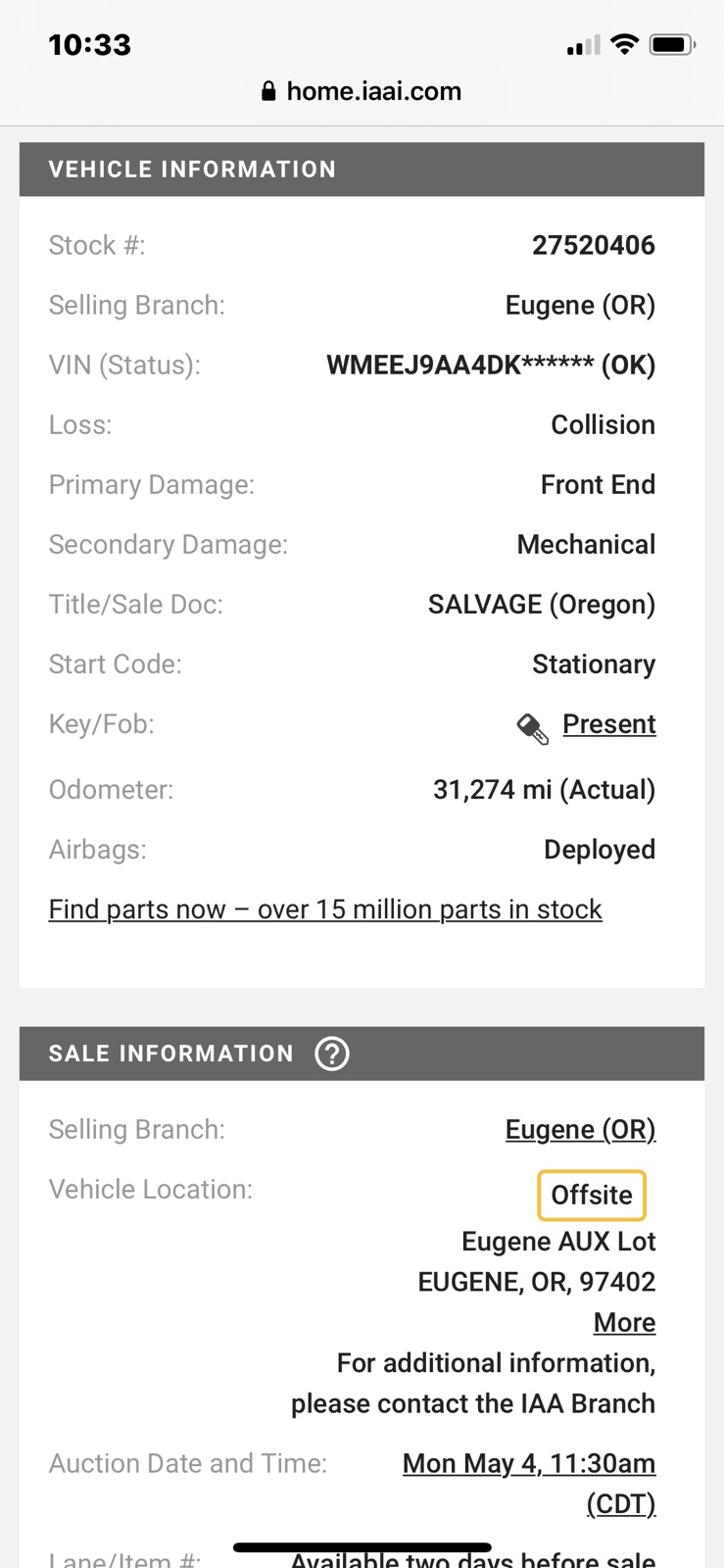Screen dimensions: 724x1568
Task: Tap the stock number 27520406
Action: pyautogui.click(x=594, y=245)
